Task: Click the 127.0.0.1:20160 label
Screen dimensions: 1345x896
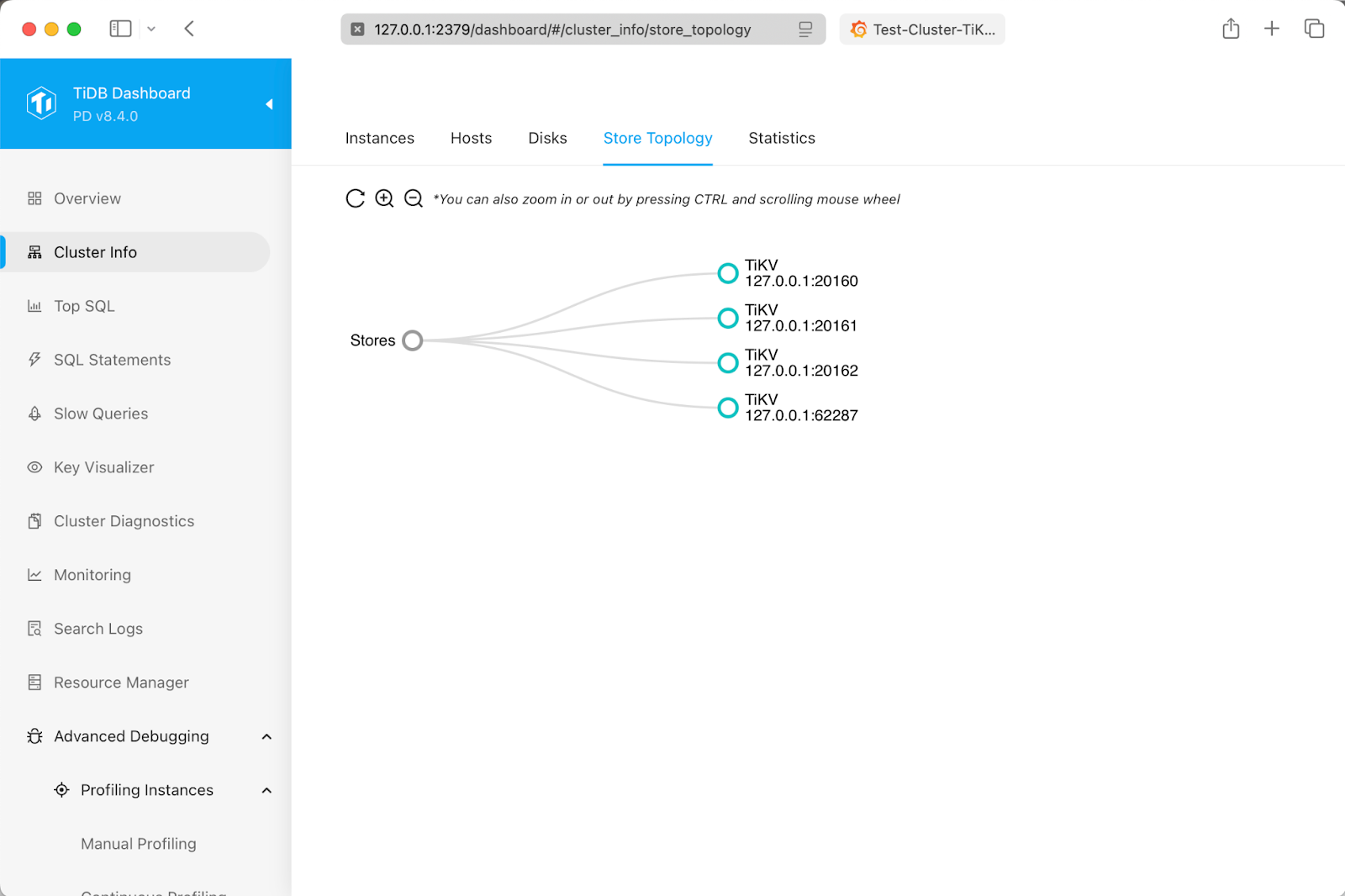Action: point(801,281)
